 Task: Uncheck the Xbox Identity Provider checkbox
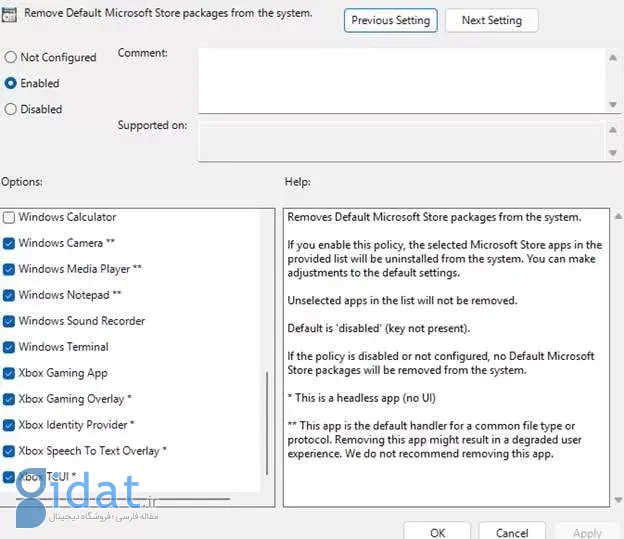(x=9, y=426)
